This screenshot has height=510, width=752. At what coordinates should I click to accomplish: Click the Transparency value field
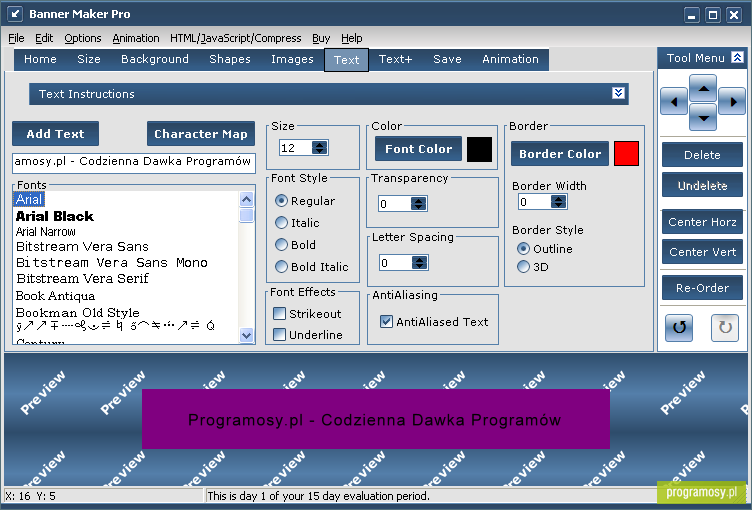[394, 204]
